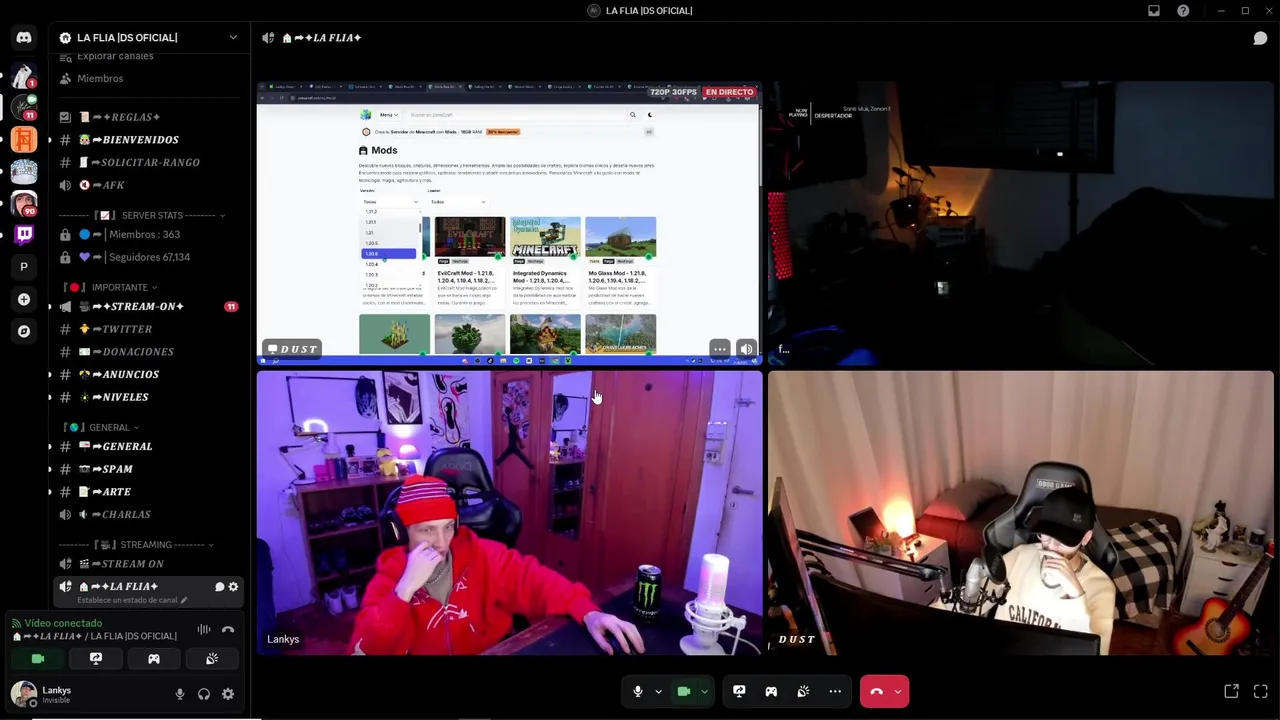Open soundboard in bottom call bar
The width and height of the screenshot is (1280, 720).
pos(803,691)
